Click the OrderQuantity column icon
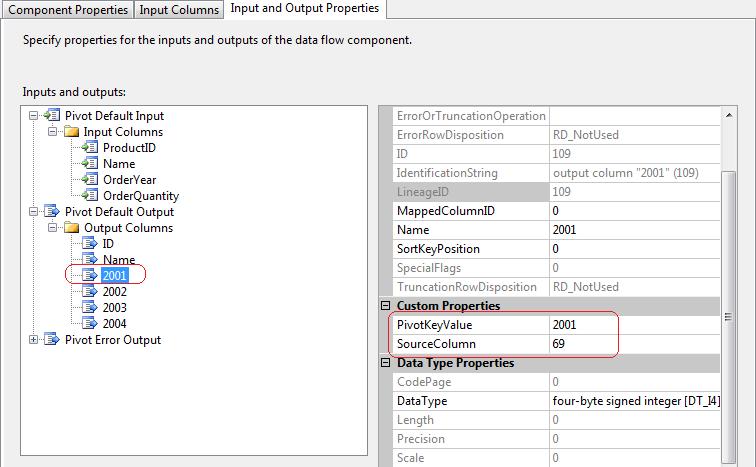This screenshot has height=467, width=756. point(90,196)
